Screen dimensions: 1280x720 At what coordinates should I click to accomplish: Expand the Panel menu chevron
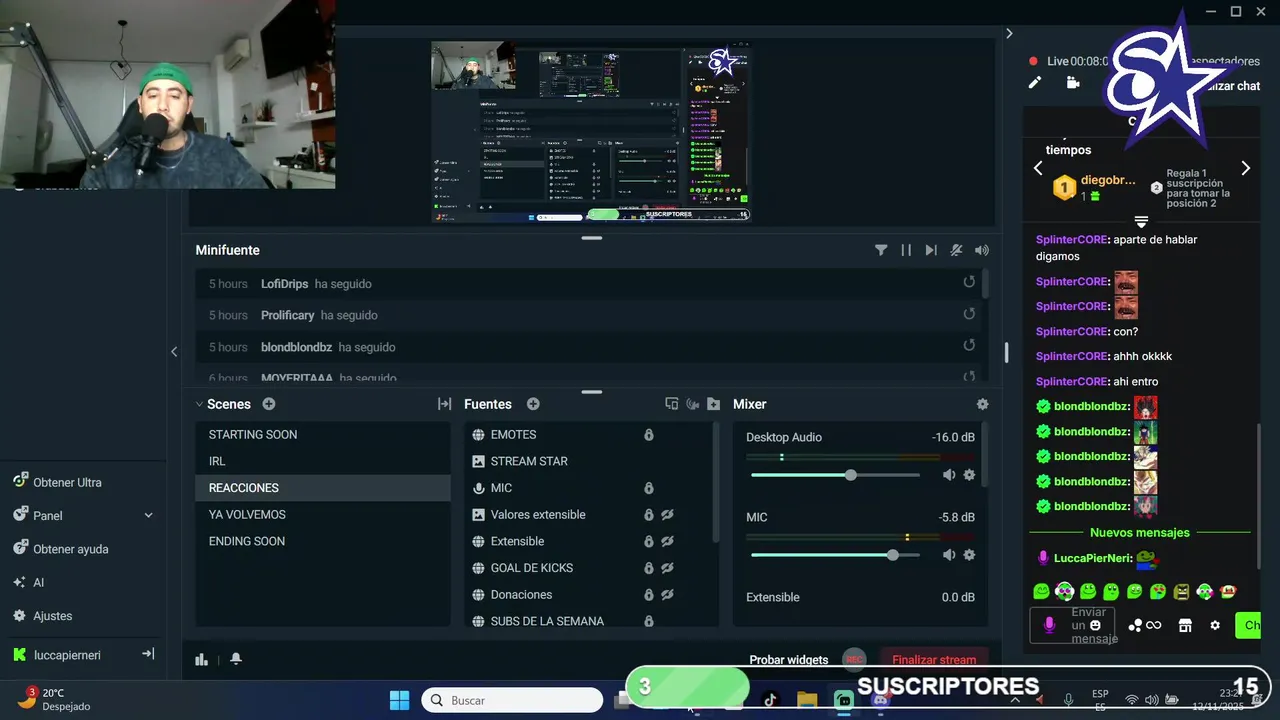click(148, 516)
